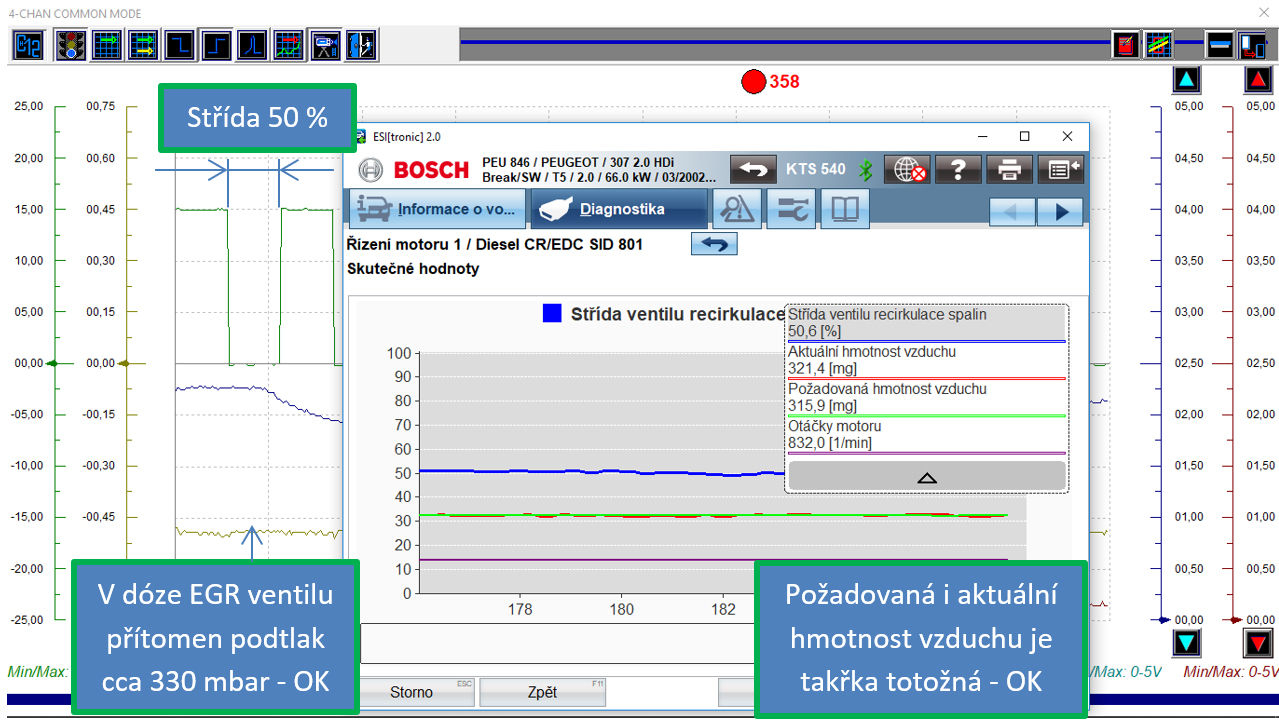This screenshot has height=721, width=1279.
Task: Click the multicolor diagonal lines icon
Action: [1159, 45]
